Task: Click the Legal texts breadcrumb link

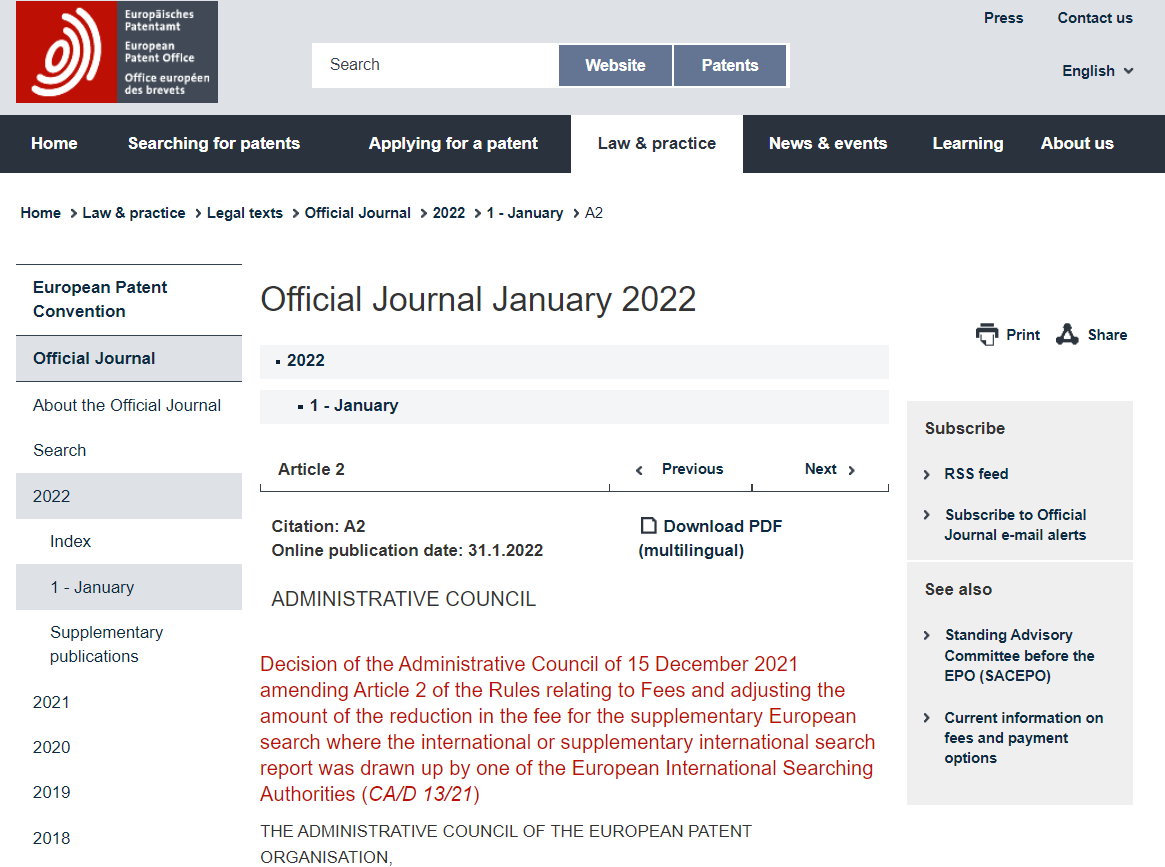Action: (244, 213)
